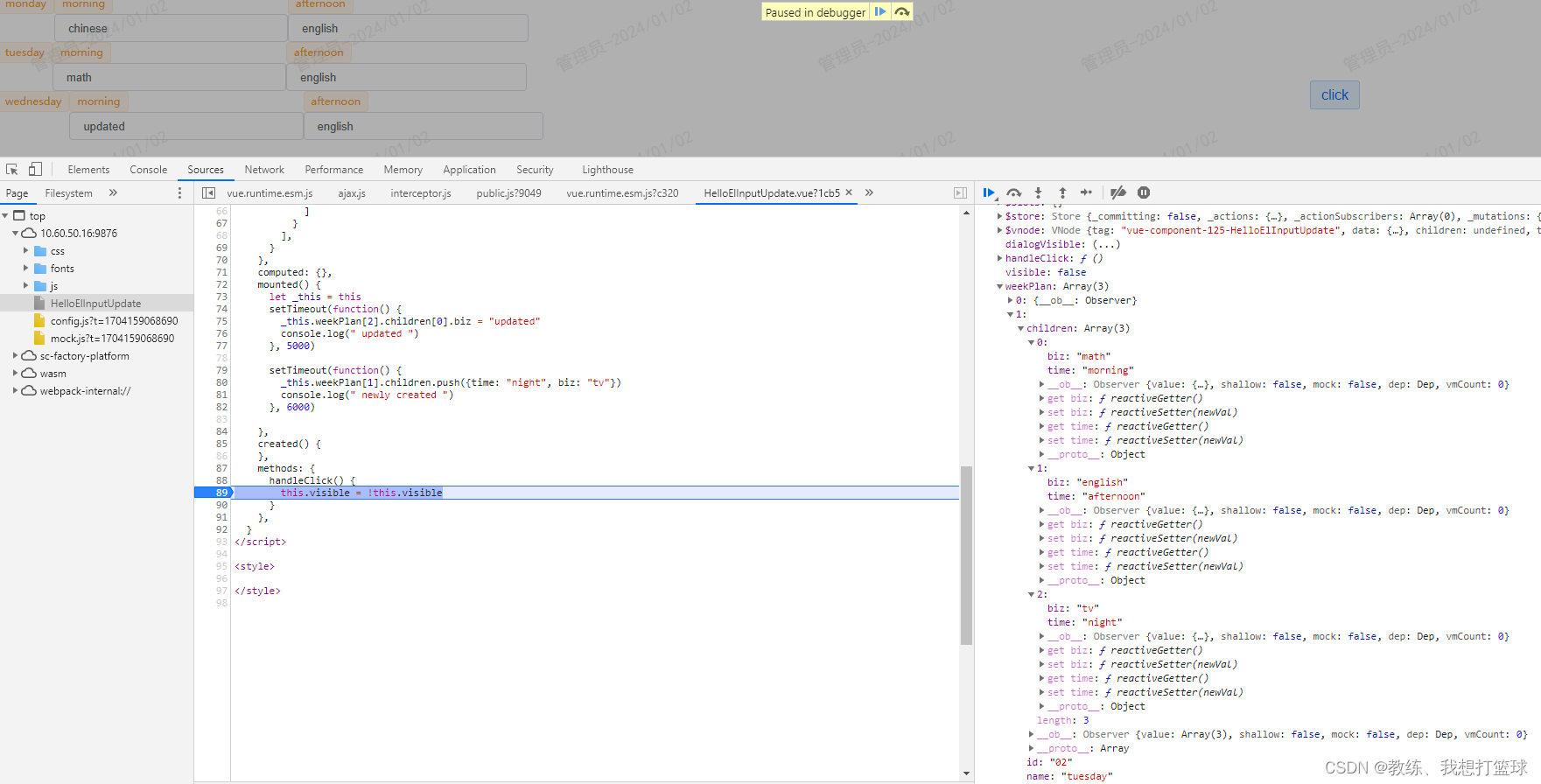
Task: Click the wednesday afternoon english input
Action: [424, 126]
